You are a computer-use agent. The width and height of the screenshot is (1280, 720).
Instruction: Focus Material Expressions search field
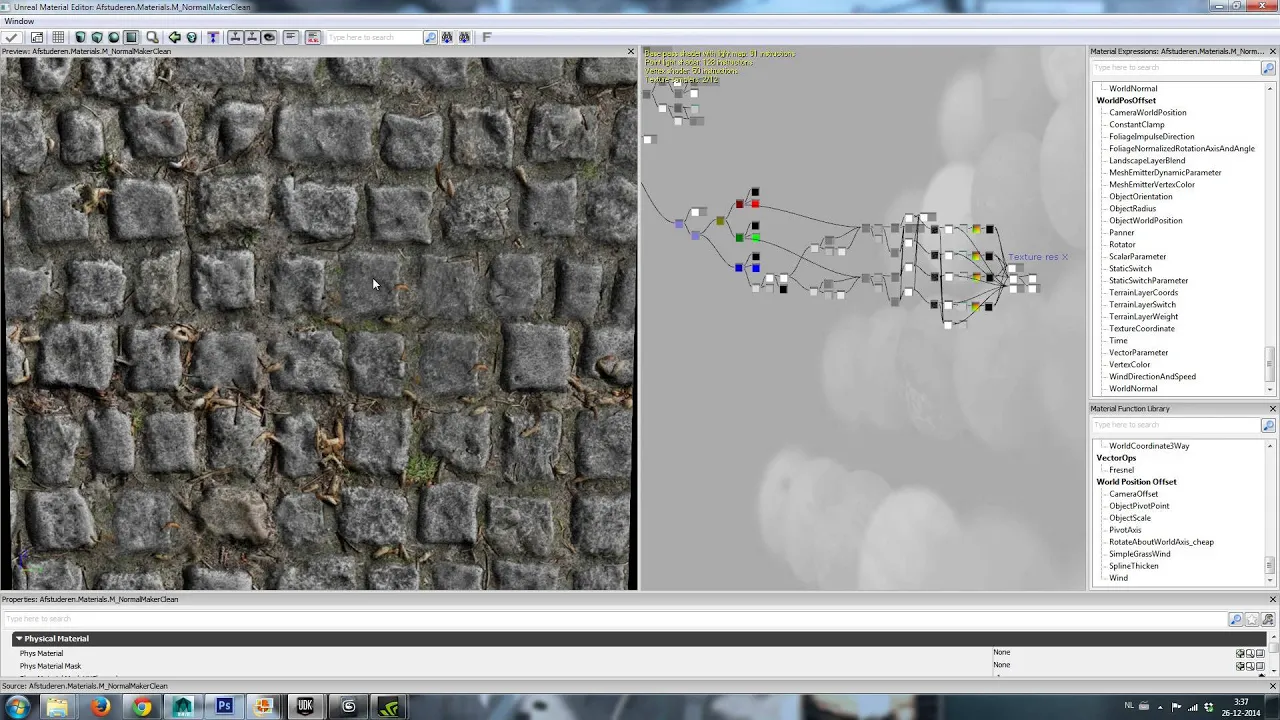1175,67
